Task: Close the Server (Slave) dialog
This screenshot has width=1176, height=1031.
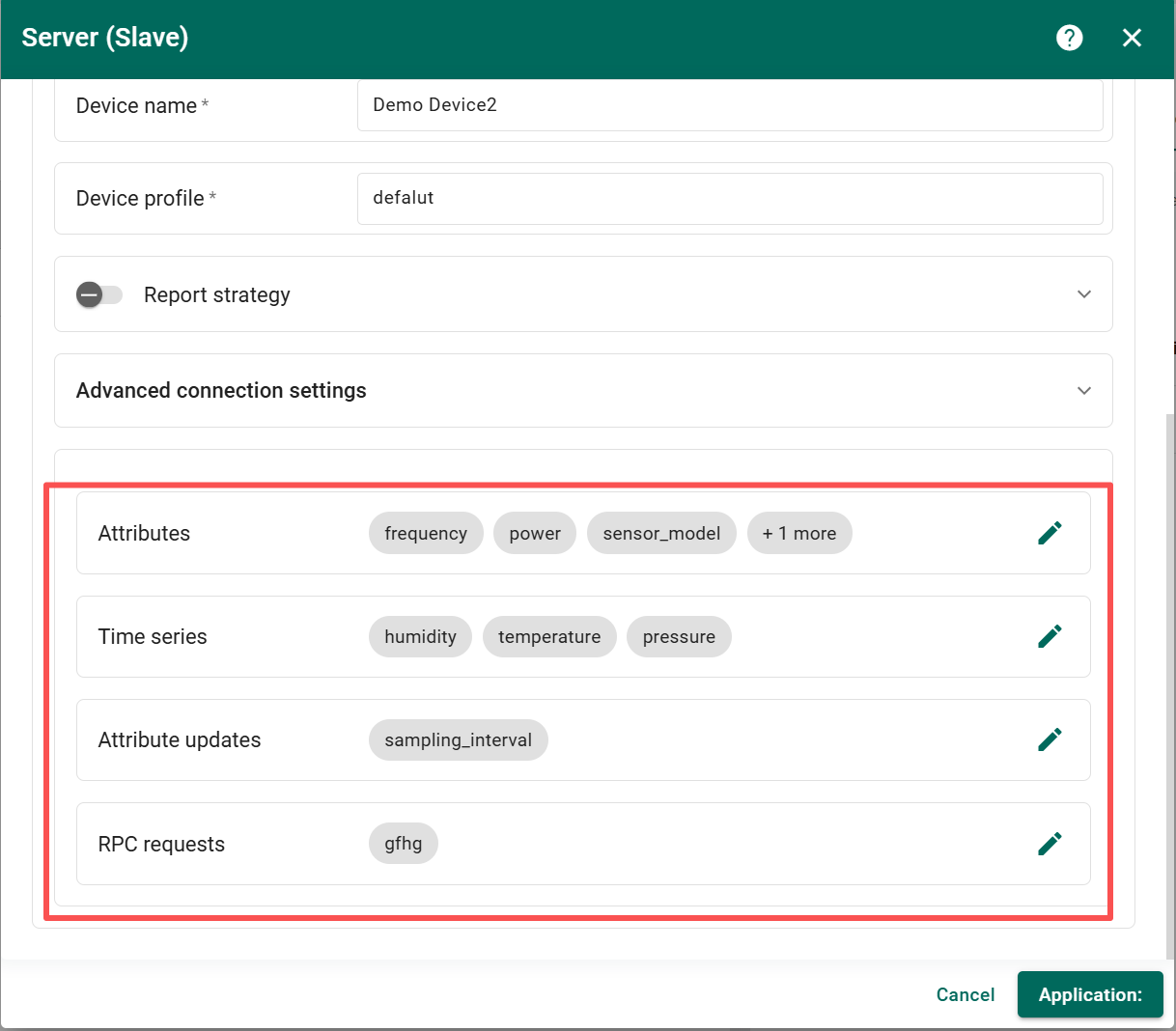Action: [1132, 38]
